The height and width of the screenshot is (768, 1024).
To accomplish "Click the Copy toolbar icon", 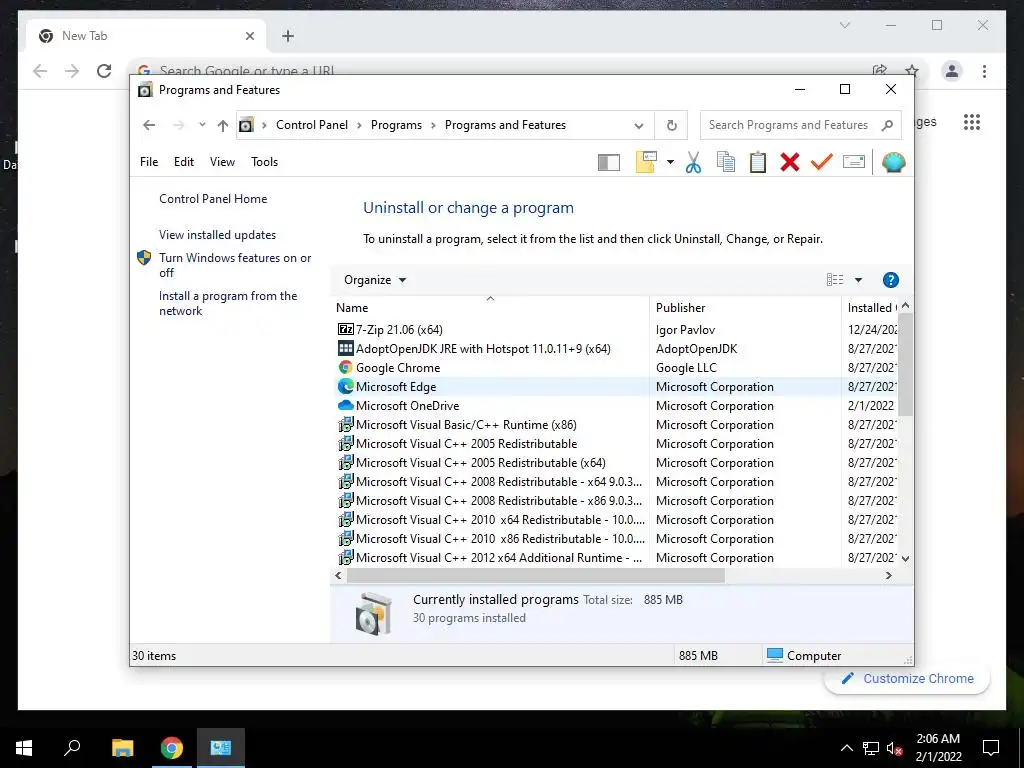I will 726,162.
